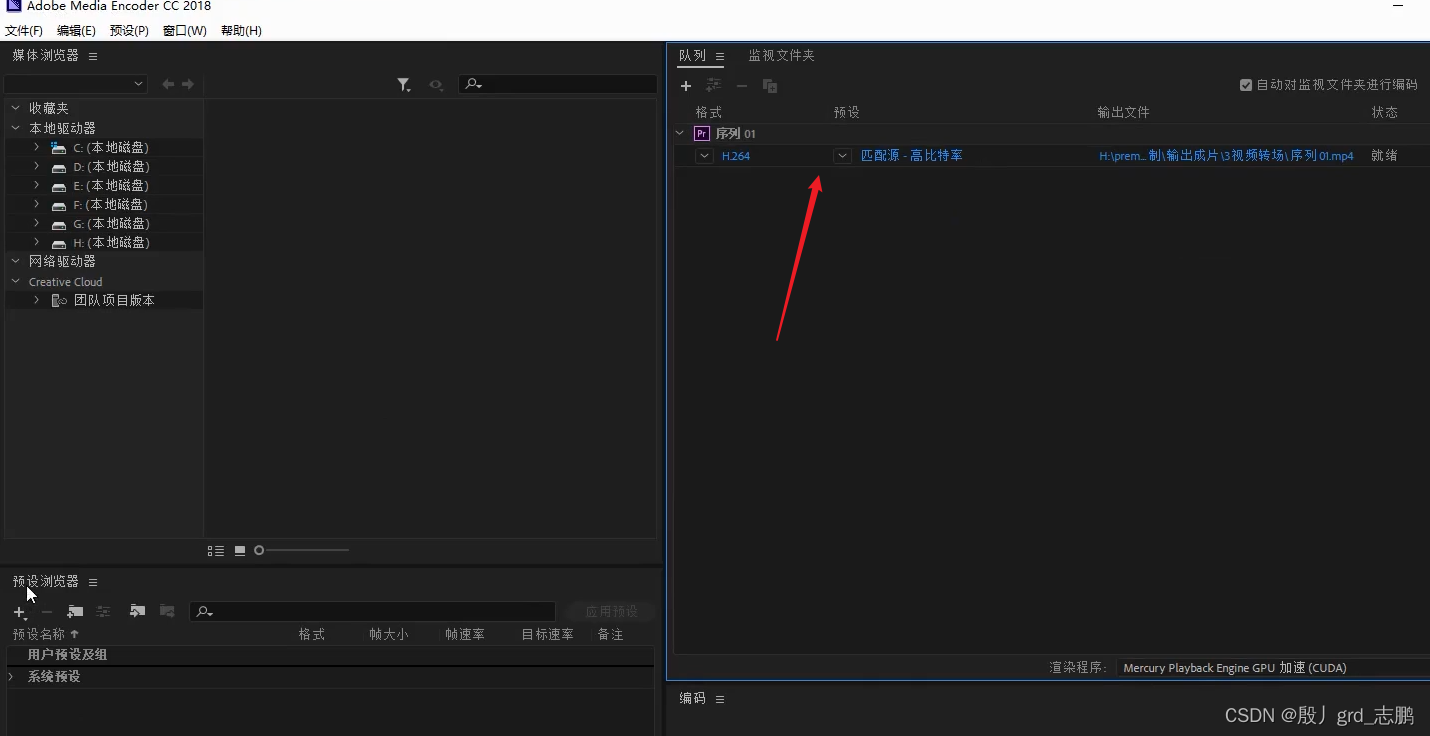The width and height of the screenshot is (1430, 736).
Task: Switch to the 监视文件夹 tab
Action: point(782,56)
